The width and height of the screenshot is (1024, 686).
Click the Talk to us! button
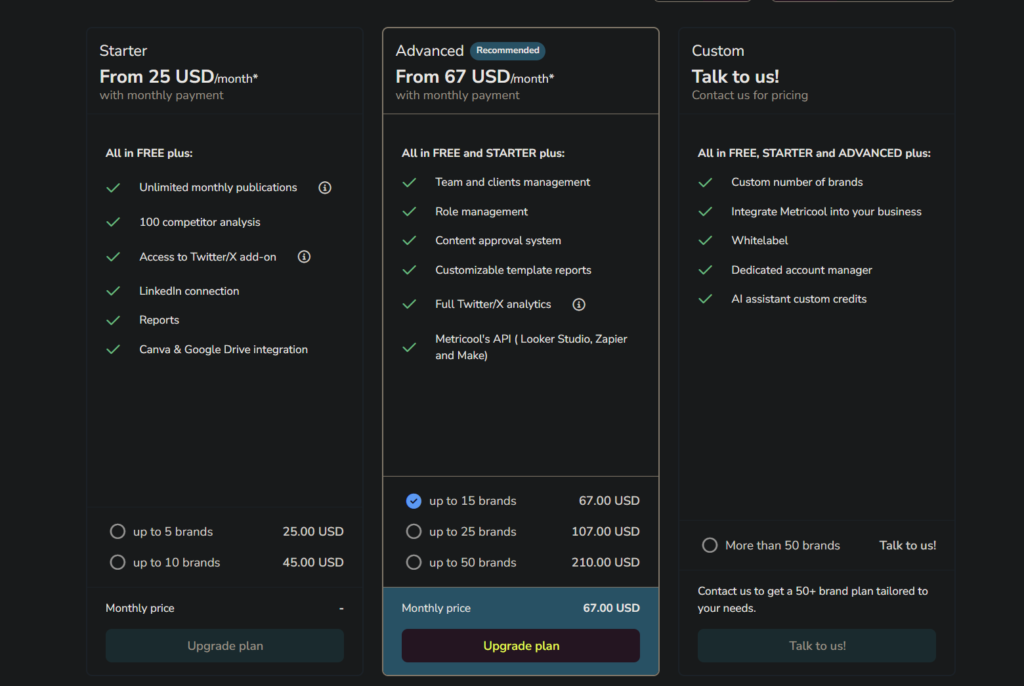(x=816, y=646)
